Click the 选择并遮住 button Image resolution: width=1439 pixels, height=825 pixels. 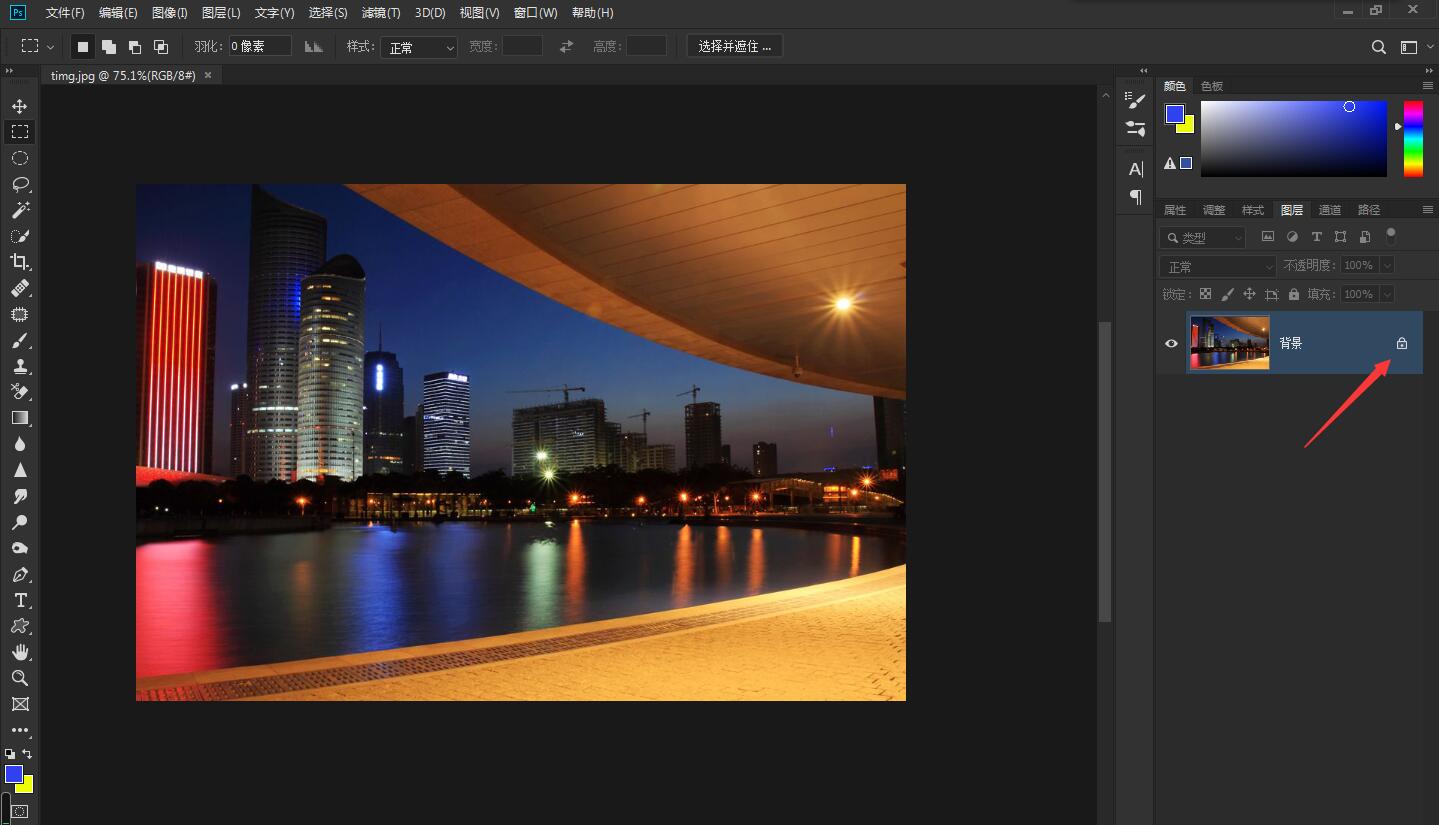point(734,47)
